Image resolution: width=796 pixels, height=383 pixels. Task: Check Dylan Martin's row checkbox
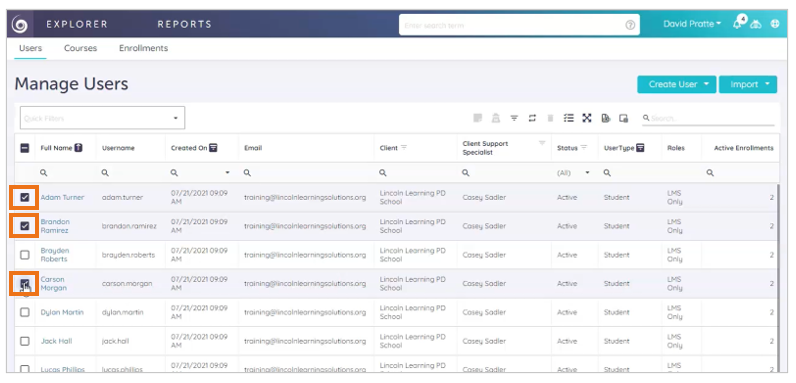24,312
